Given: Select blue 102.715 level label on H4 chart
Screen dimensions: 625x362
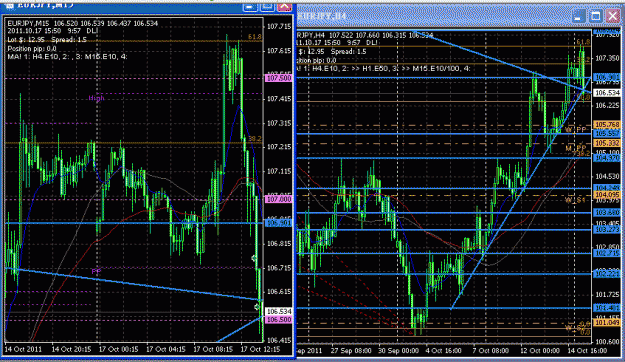Looking at the screenshot, I should tap(607, 254).
